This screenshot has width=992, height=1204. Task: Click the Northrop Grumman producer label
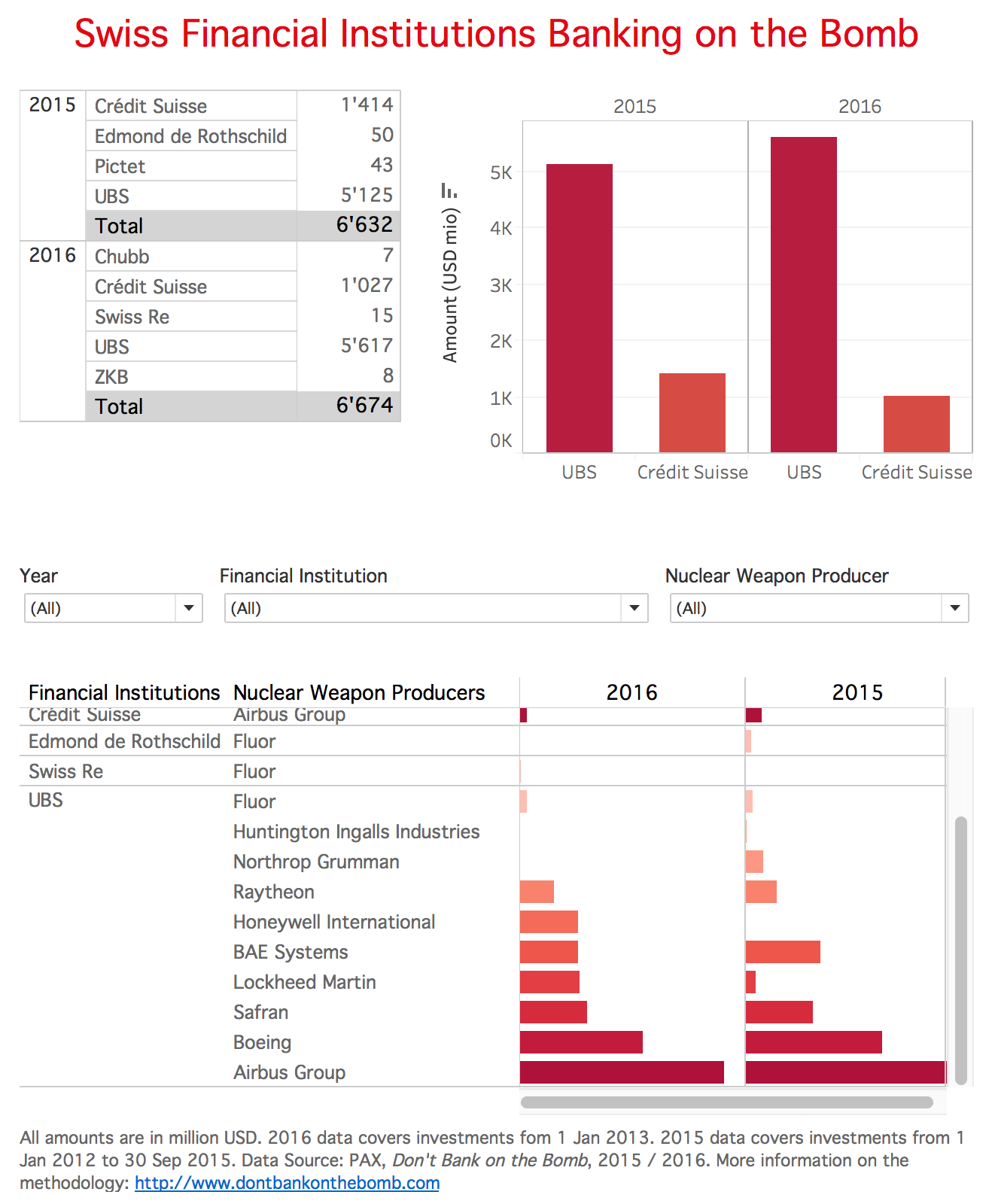[316, 862]
